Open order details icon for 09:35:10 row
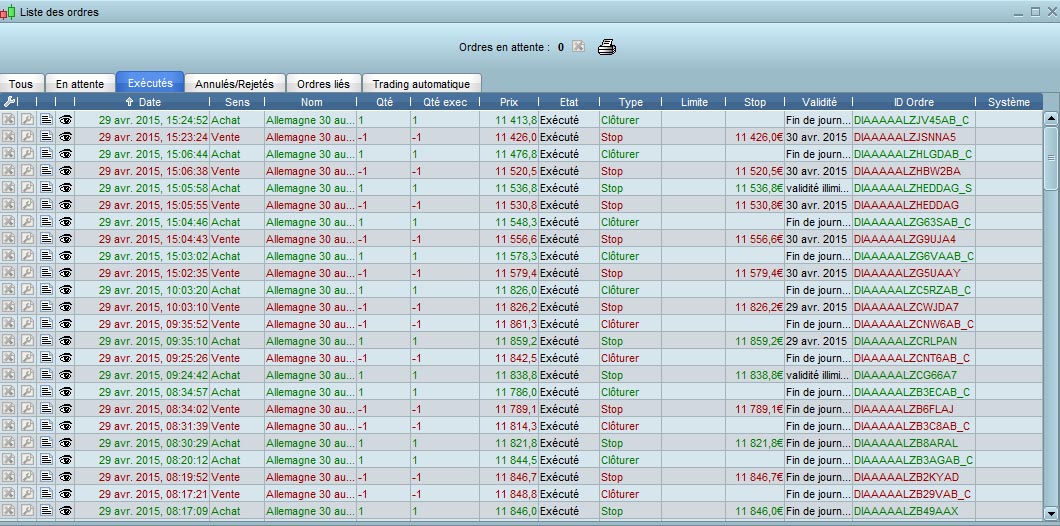The image size is (1060, 526). [46, 341]
